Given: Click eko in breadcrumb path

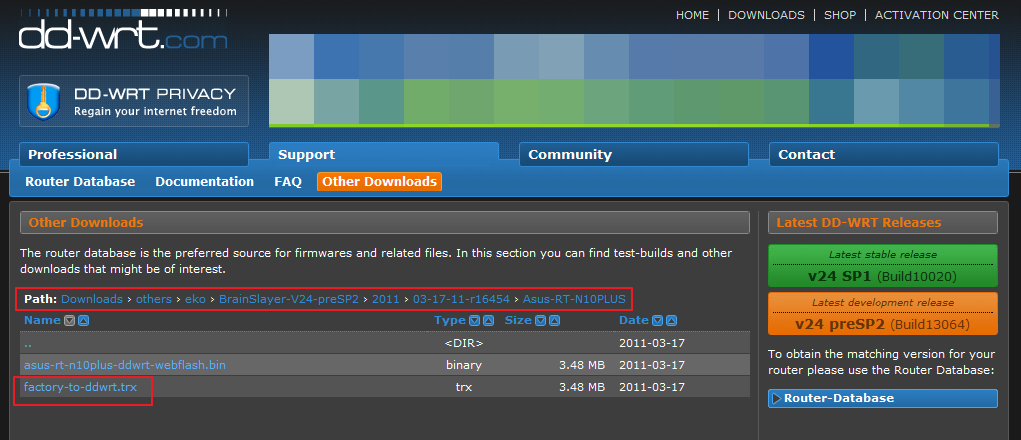Looking at the screenshot, I should click(x=195, y=299).
